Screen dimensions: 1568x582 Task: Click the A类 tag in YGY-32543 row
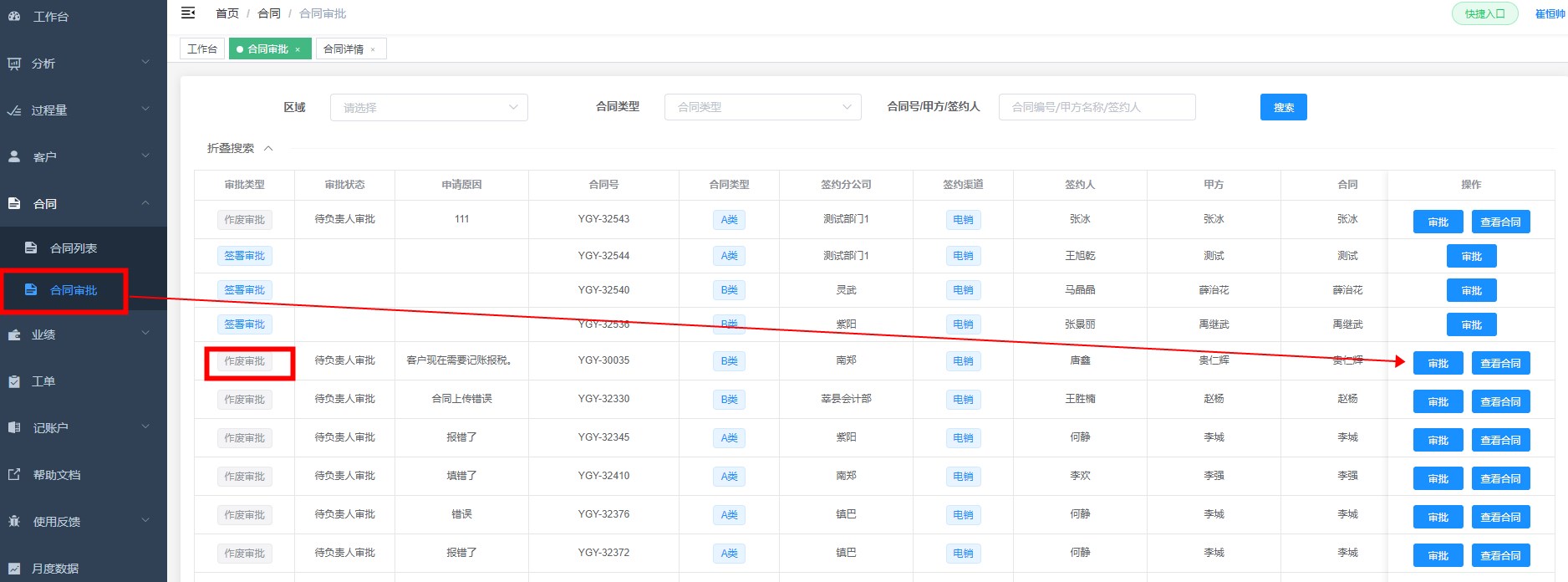tap(729, 220)
